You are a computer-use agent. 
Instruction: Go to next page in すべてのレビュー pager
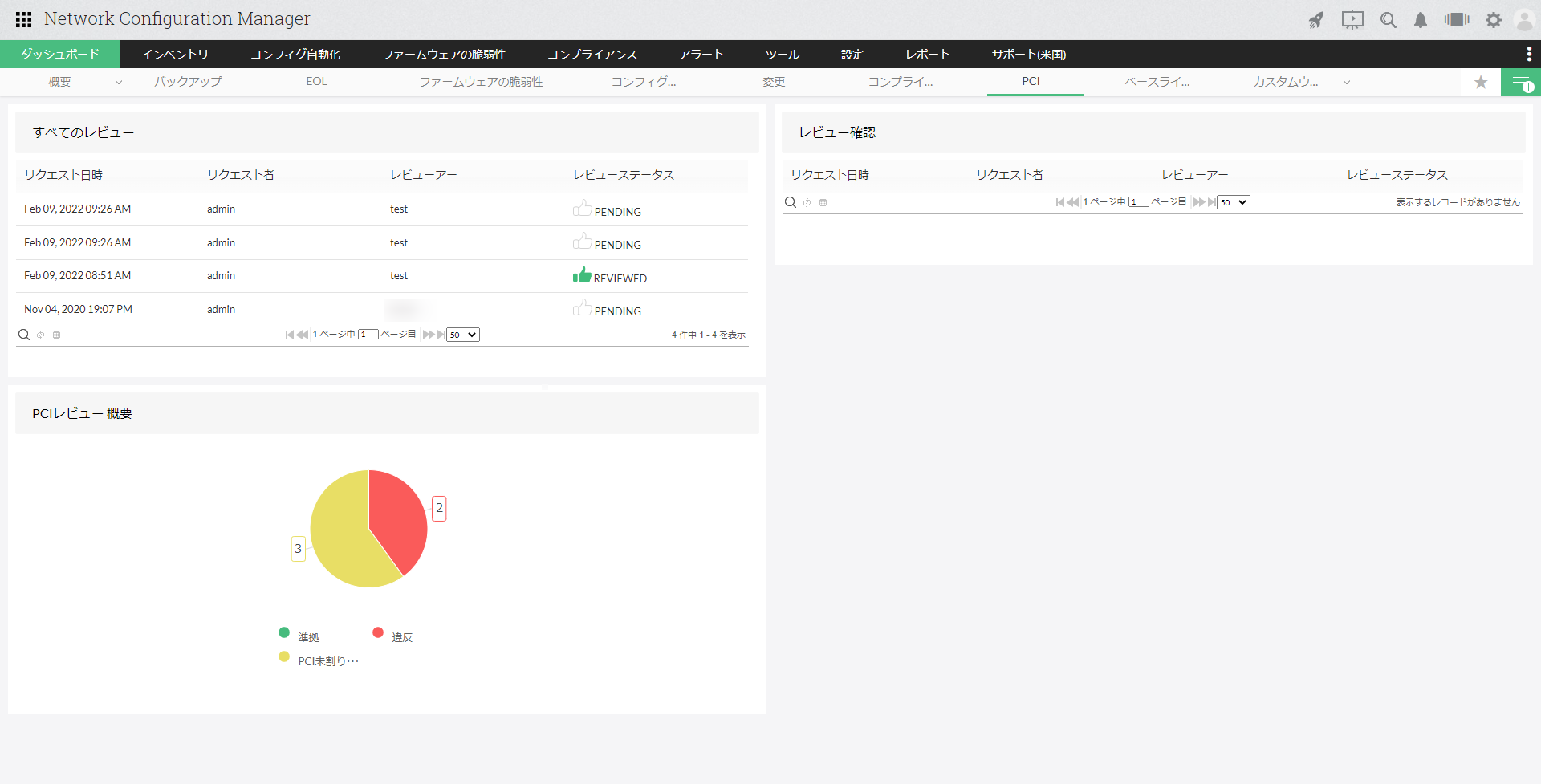point(428,335)
